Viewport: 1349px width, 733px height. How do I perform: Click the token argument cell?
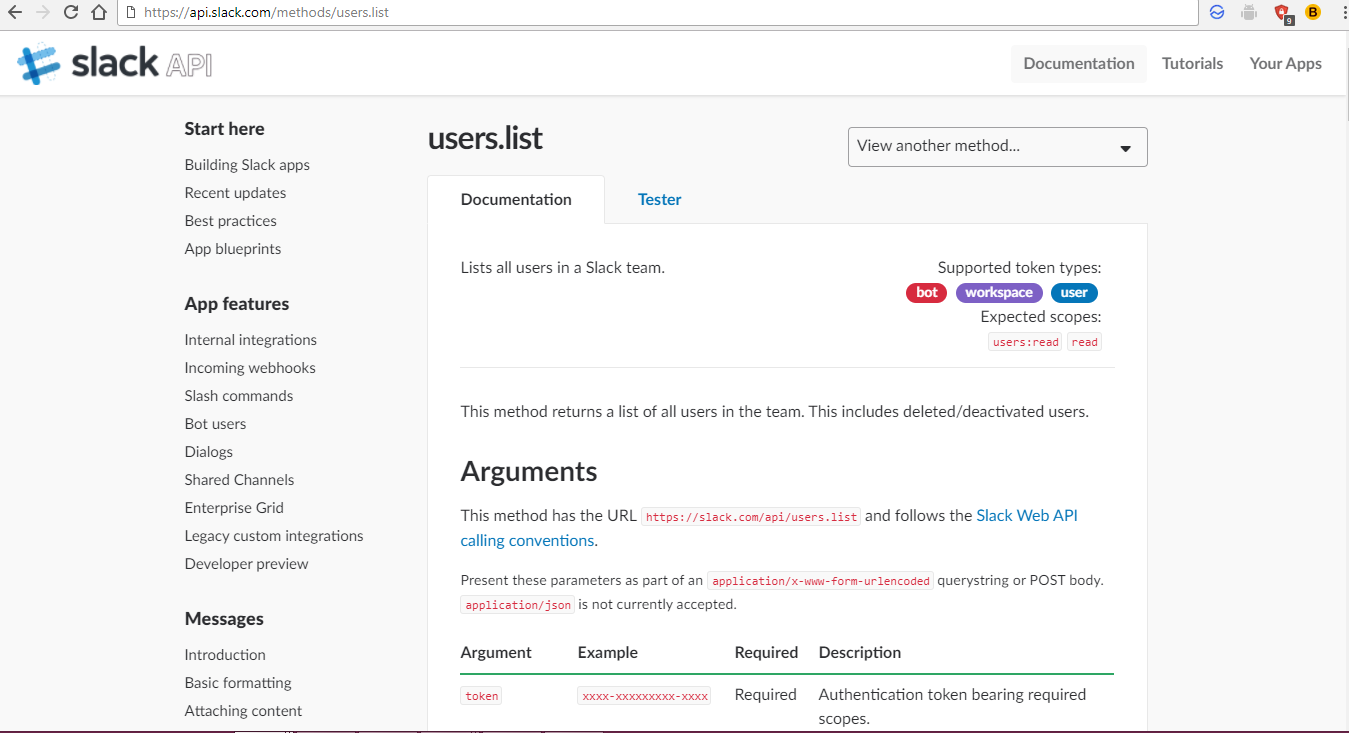[x=482, y=696]
